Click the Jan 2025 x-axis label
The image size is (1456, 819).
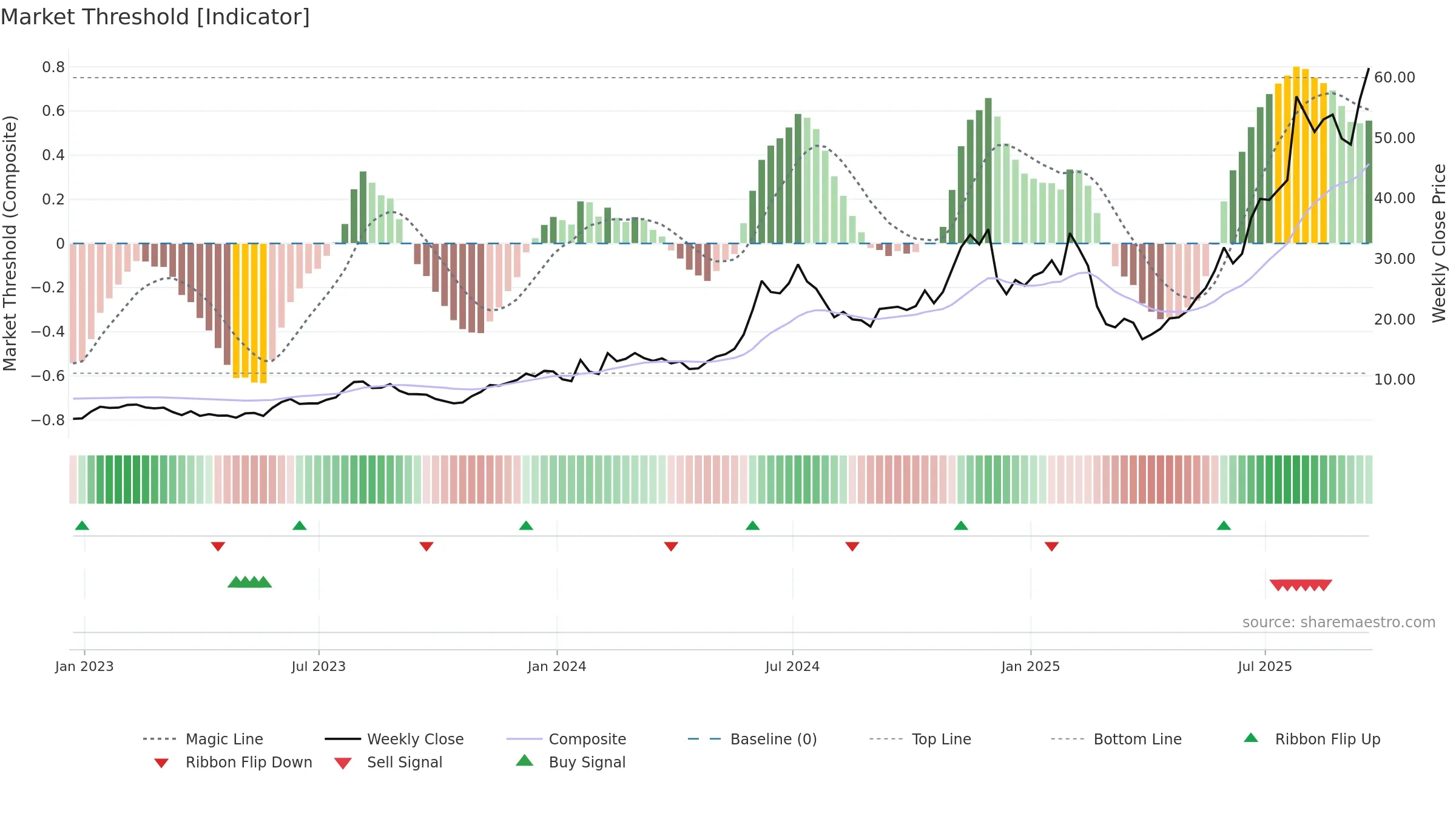click(1031, 667)
